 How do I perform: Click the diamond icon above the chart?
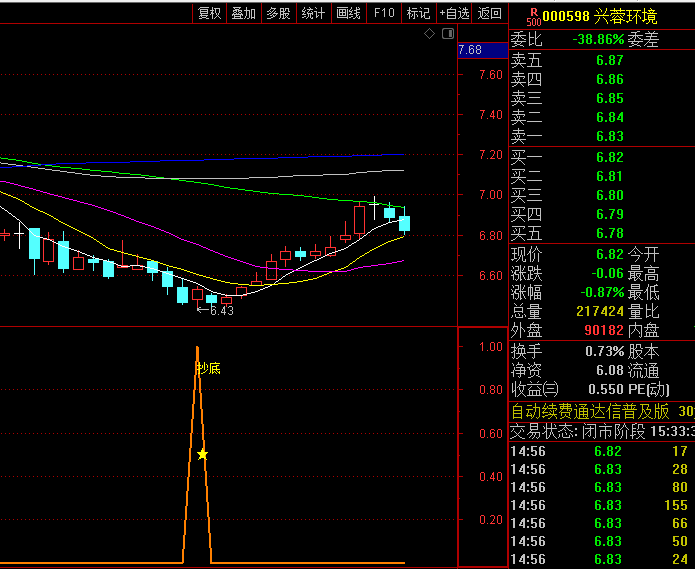click(429, 34)
